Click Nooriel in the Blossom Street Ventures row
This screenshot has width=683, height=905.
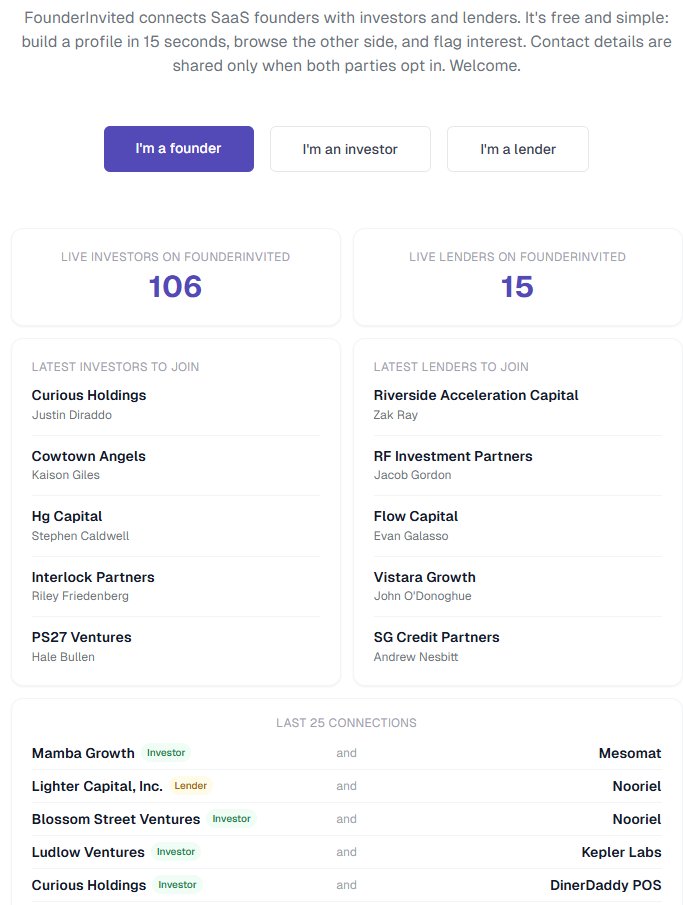(637, 819)
